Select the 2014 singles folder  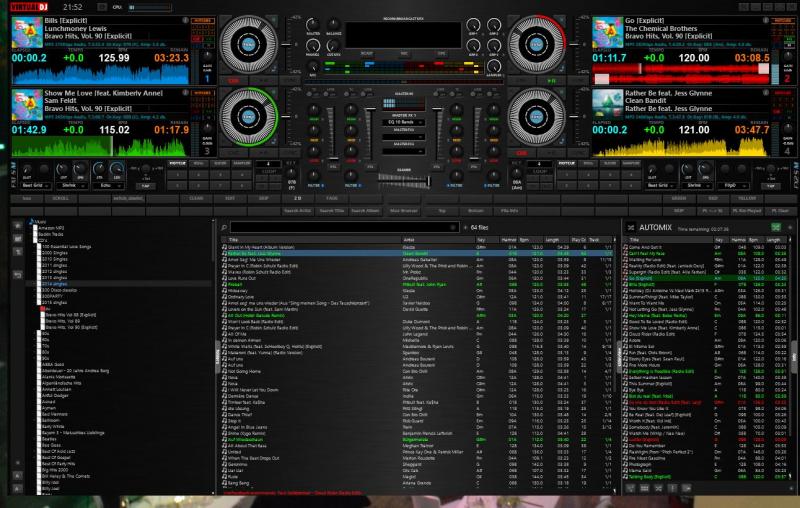(x=54, y=284)
